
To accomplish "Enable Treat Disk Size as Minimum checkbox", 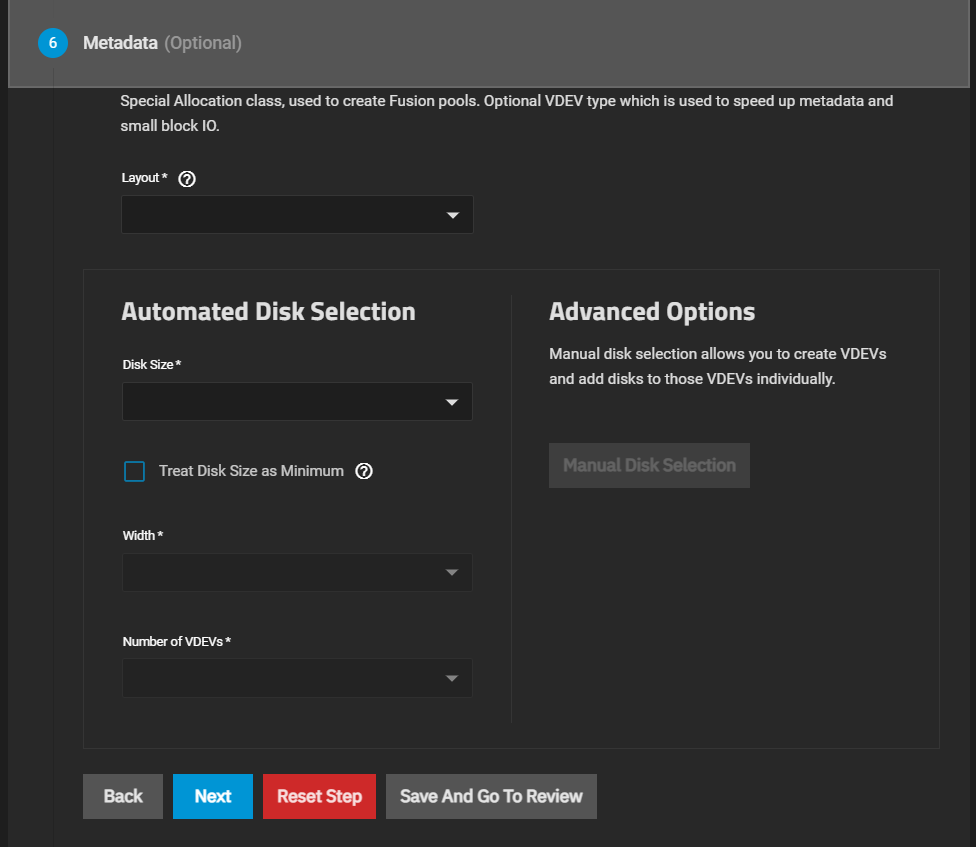I will 134,471.
